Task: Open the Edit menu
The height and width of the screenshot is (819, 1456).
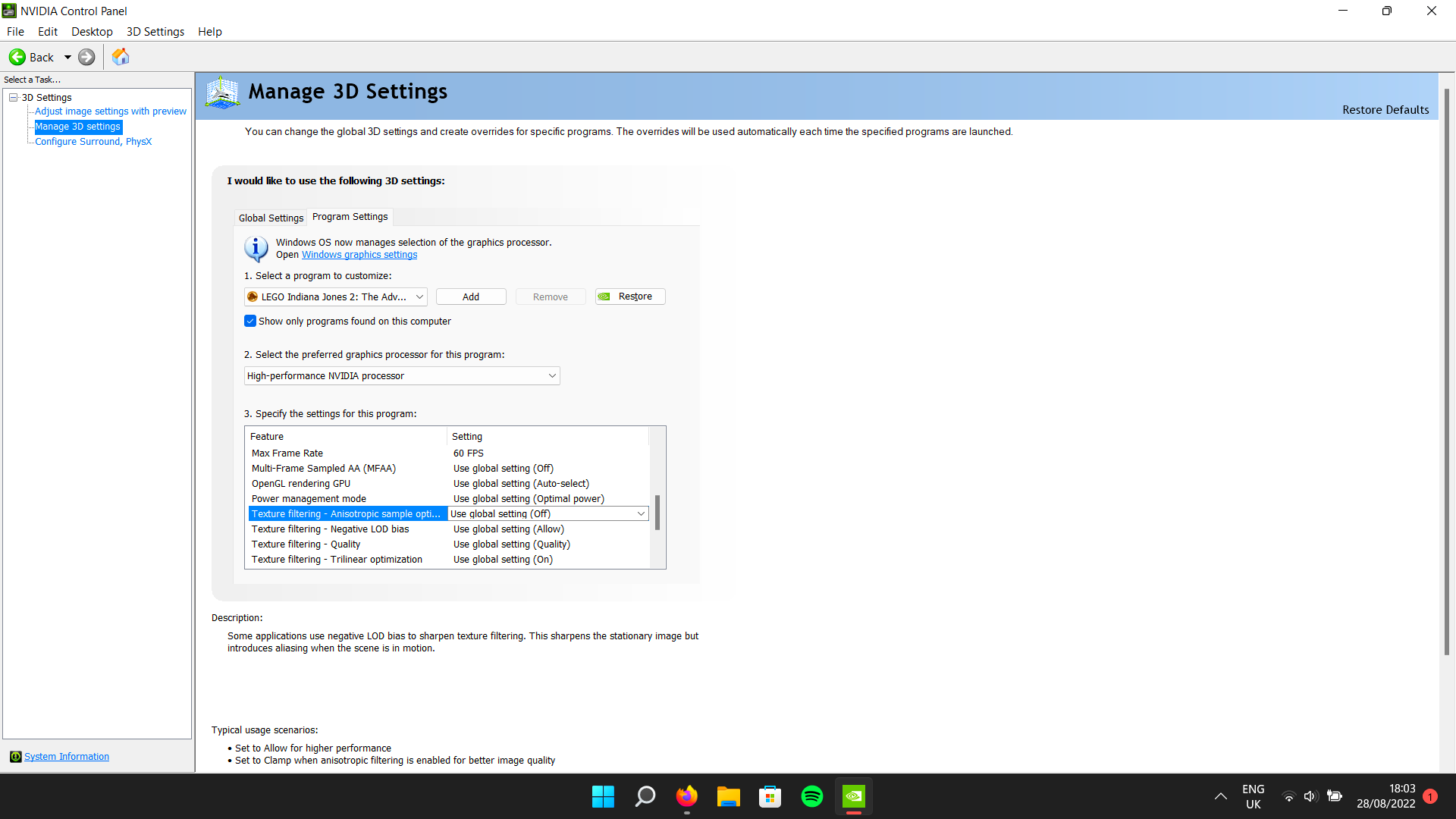Action: [48, 32]
